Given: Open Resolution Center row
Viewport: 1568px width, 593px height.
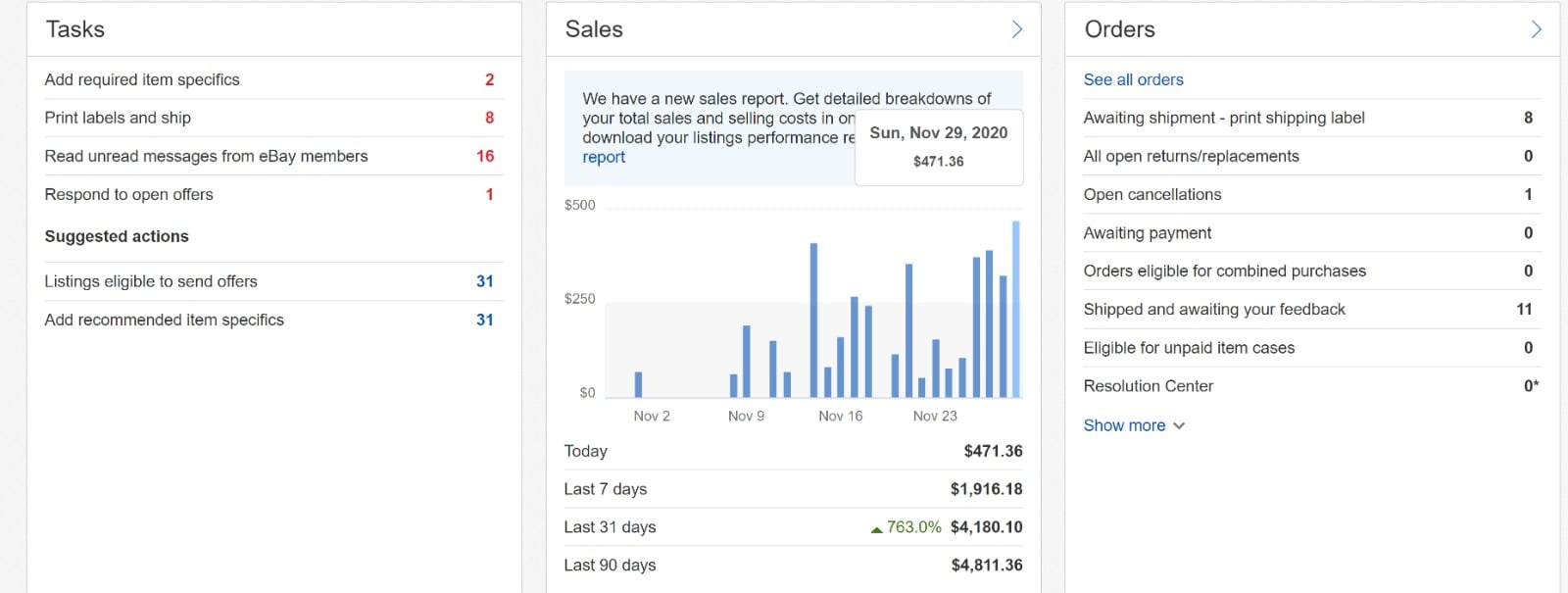Looking at the screenshot, I should click(x=1148, y=386).
